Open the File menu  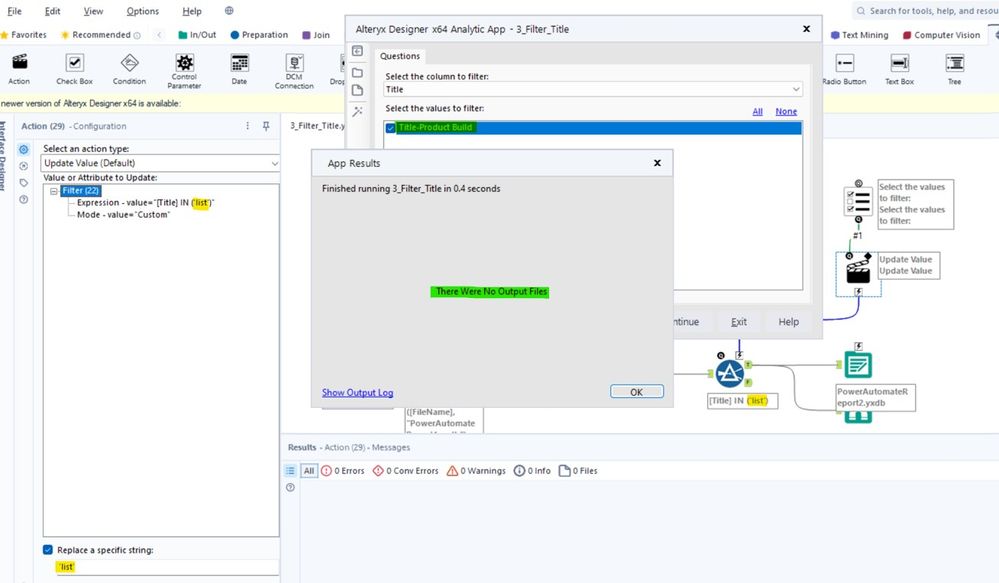(x=14, y=11)
